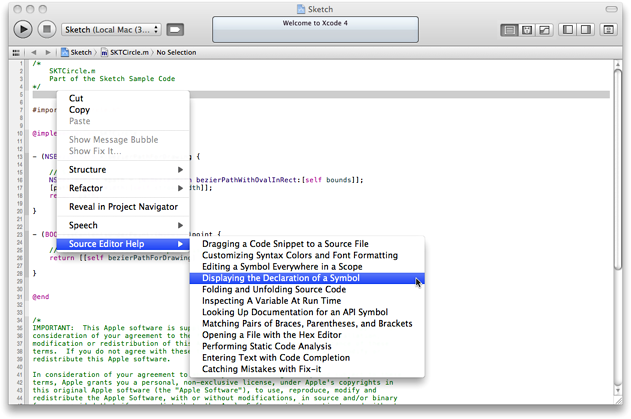The image size is (631, 419).
Task: Click the related files grid icon
Action: (16, 52)
